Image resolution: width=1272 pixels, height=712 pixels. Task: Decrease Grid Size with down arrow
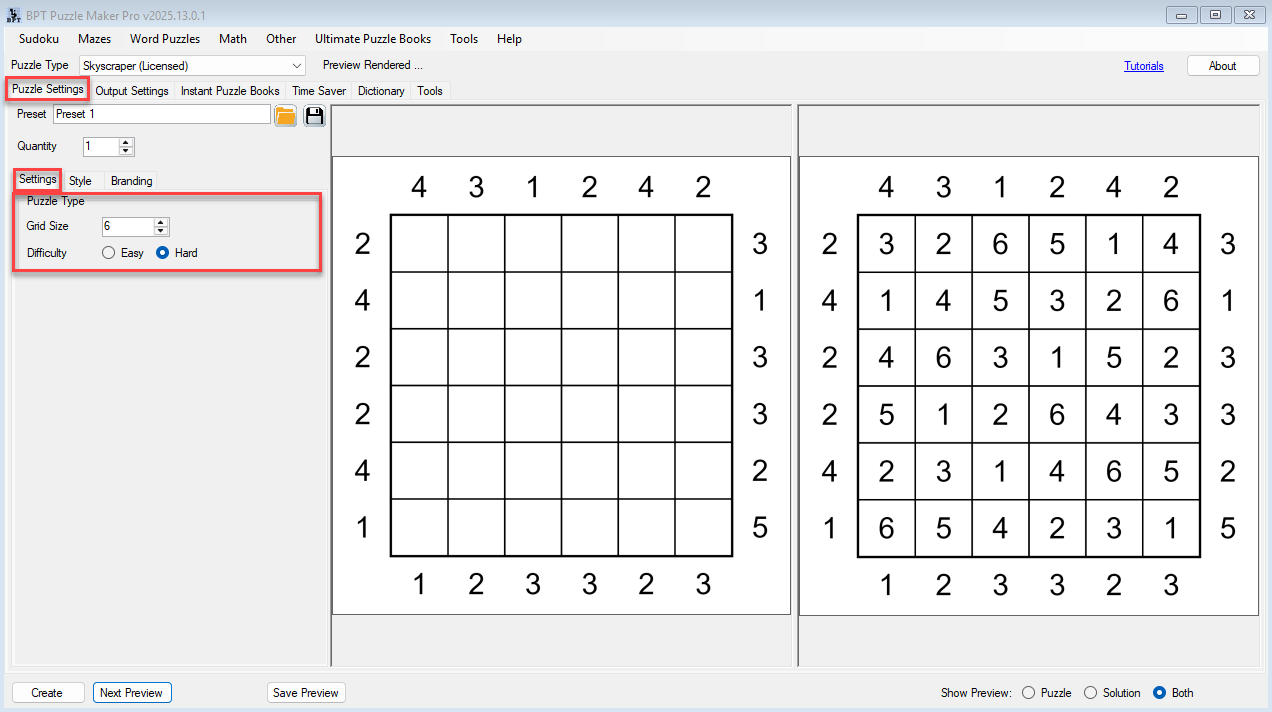(x=161, y=231)
